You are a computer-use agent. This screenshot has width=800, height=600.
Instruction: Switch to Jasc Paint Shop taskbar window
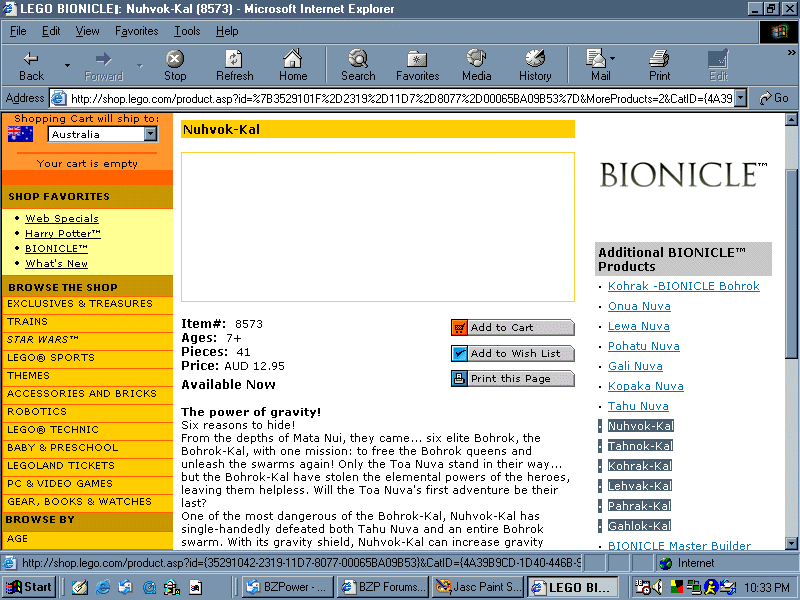coord(478,587)
